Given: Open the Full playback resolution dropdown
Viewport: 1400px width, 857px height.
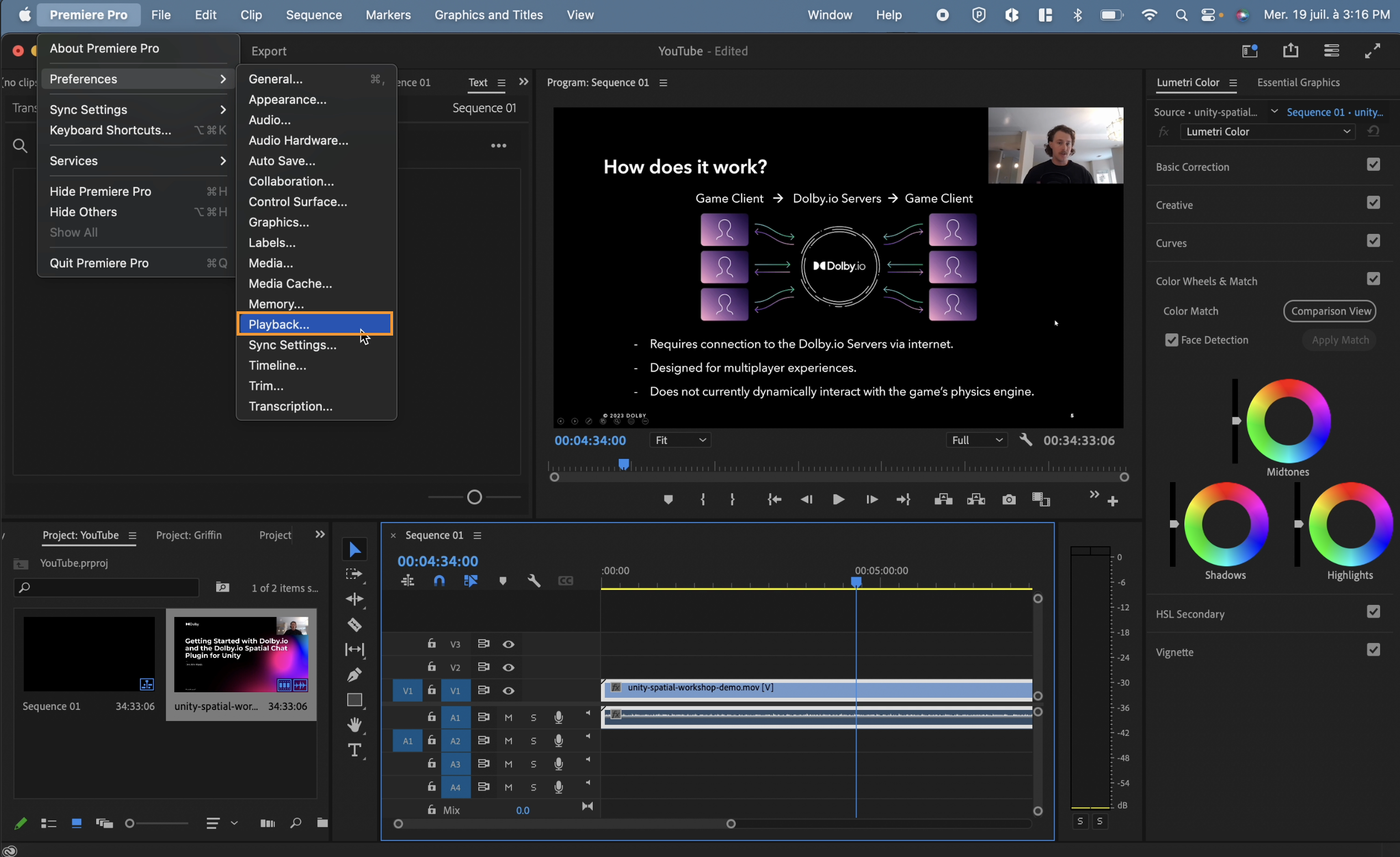Looking at the screenshot, I should 976,440.
